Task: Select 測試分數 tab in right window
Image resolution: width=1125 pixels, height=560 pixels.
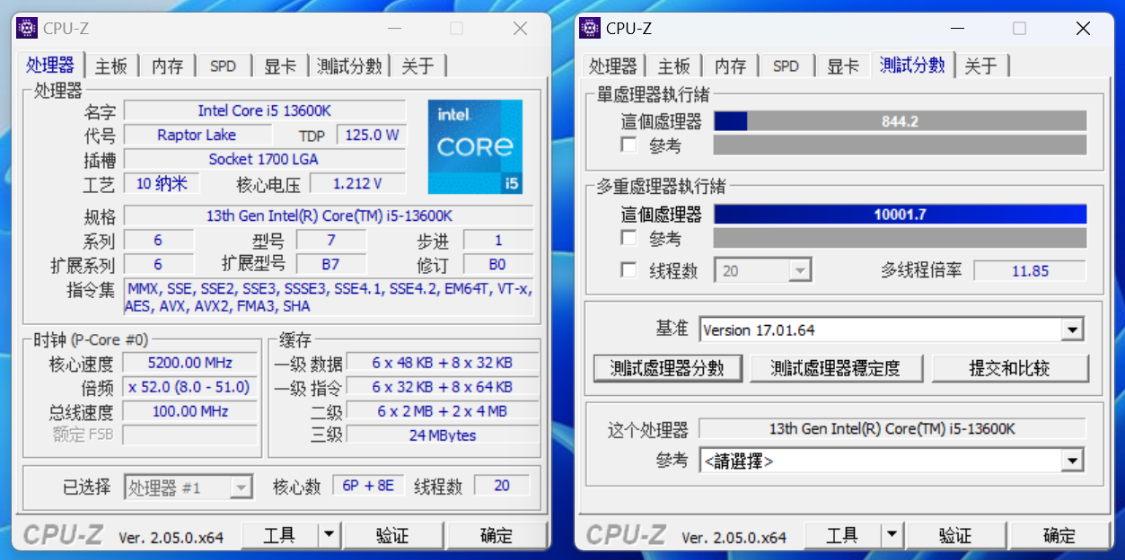Action: coord(912,65)
